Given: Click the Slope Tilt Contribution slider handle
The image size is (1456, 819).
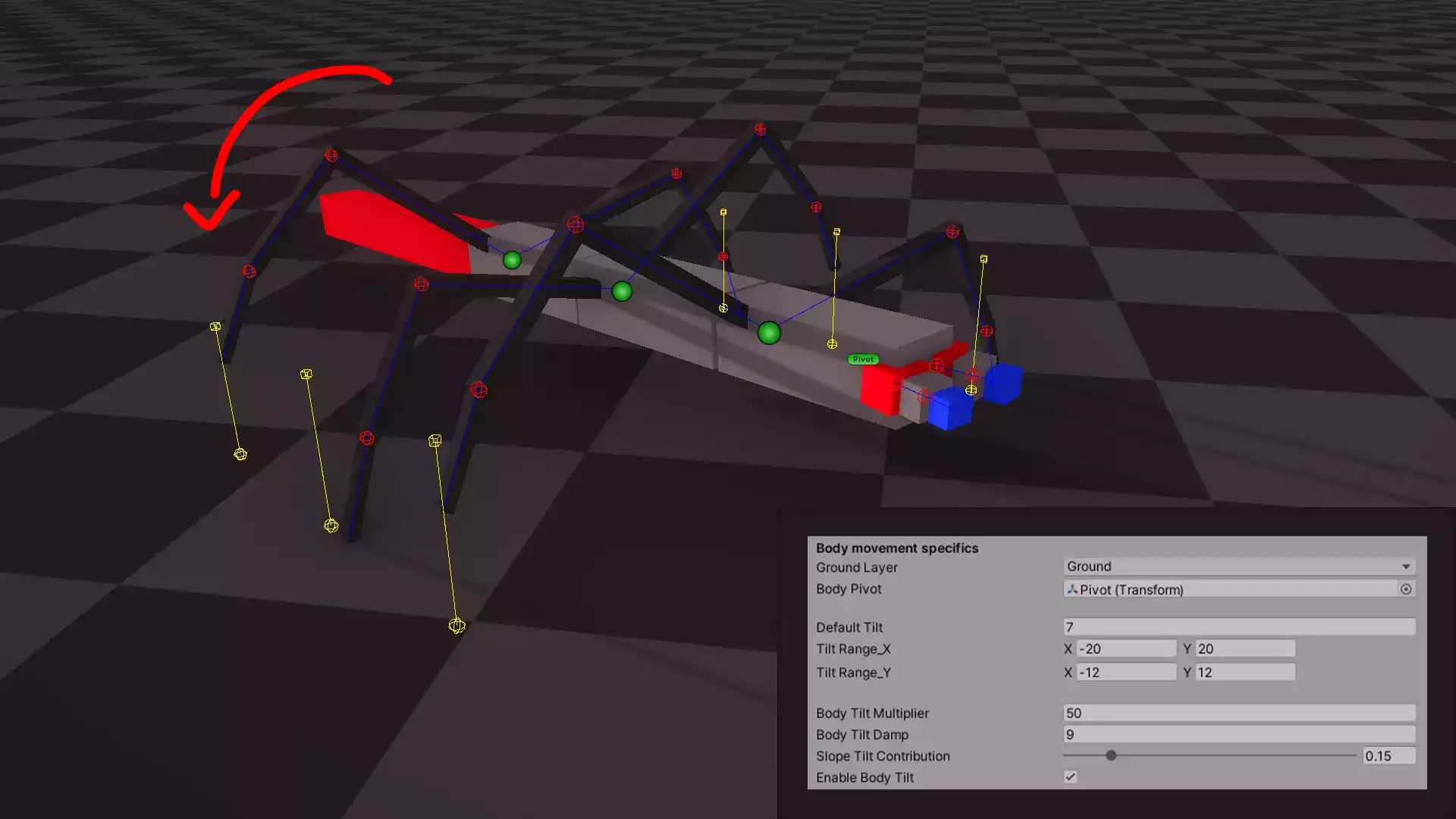Looking at the screenshot, I should [1111, 756].
